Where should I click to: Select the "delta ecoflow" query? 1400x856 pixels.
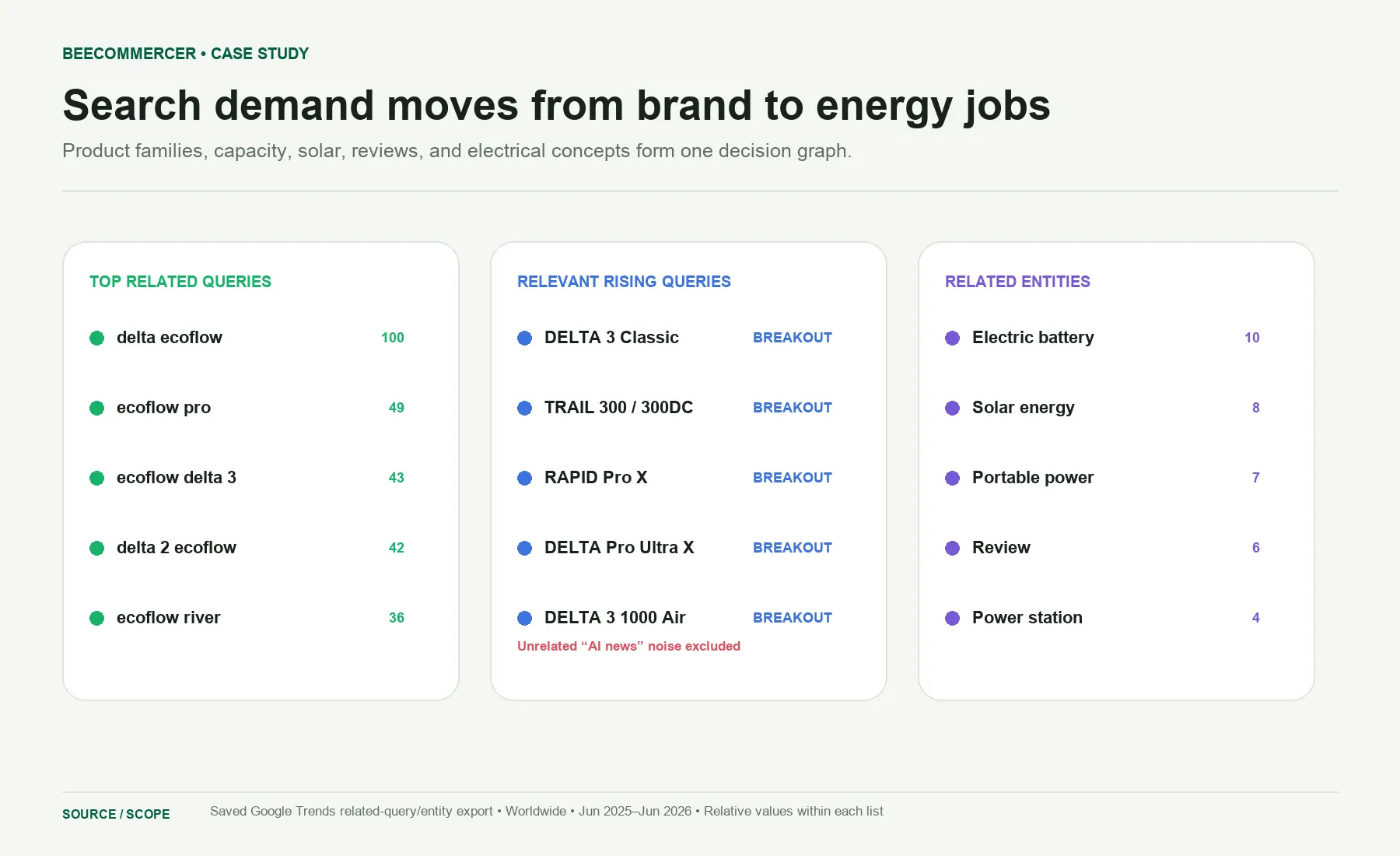point(170,338)
